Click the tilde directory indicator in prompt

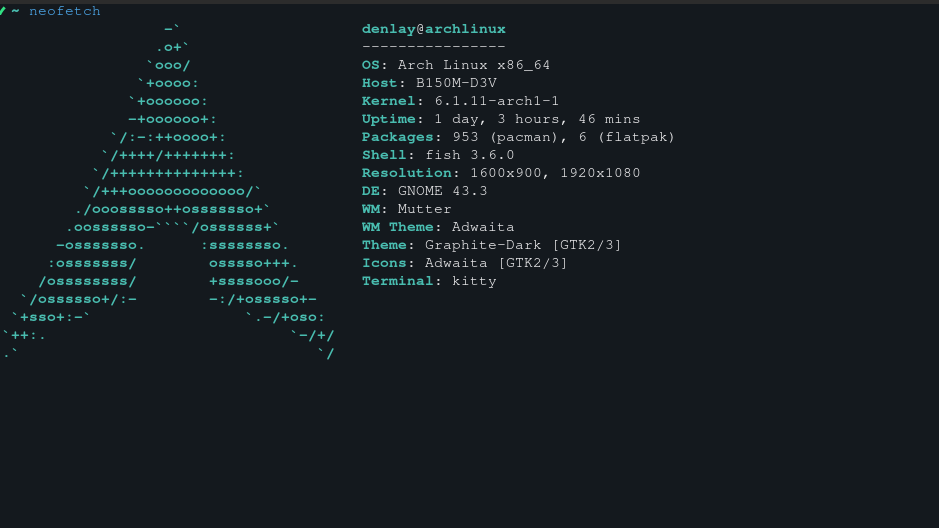(16, 11)
